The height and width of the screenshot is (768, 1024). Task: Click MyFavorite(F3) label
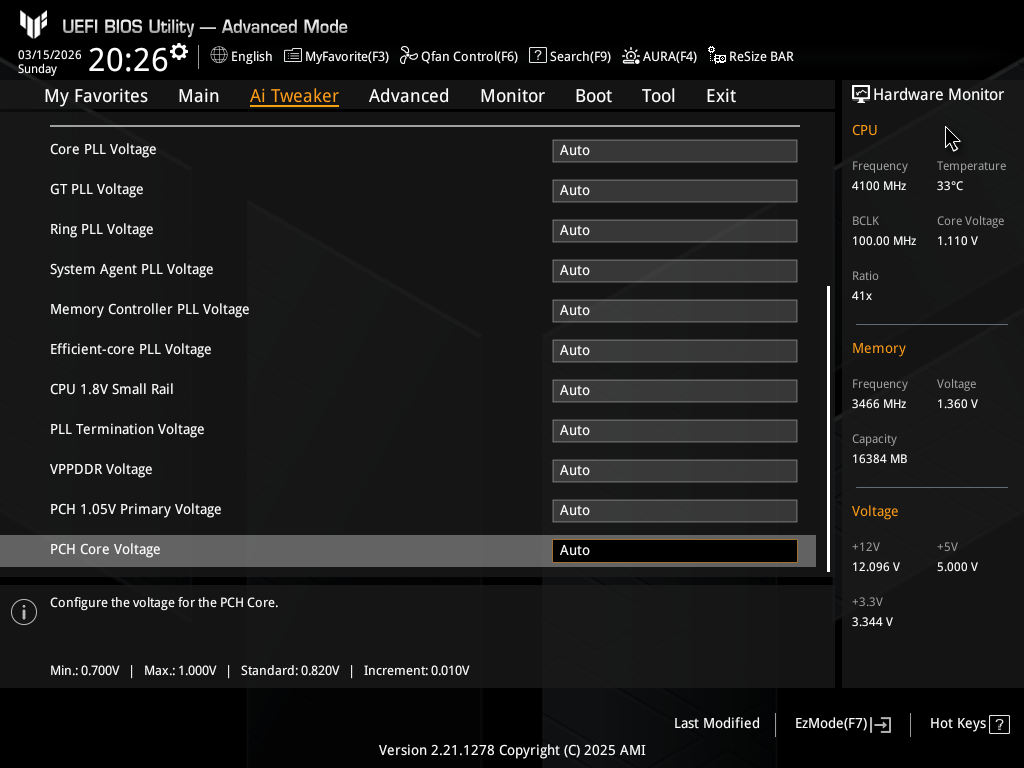(347, 57)
